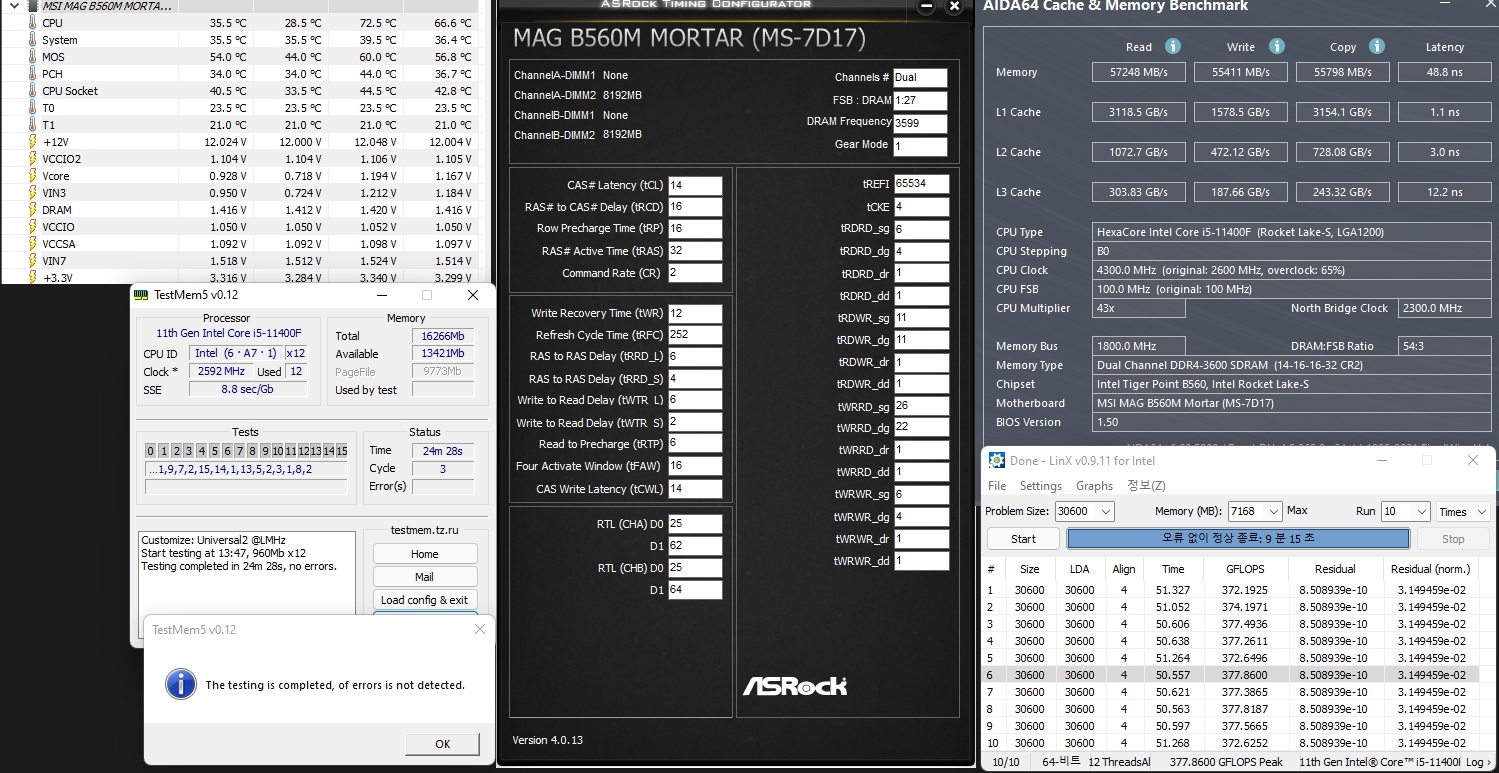The height and width of the screenshot is (773, 1499).
Task: Click the Channels # field showing Dual
Action: (920, 78)
